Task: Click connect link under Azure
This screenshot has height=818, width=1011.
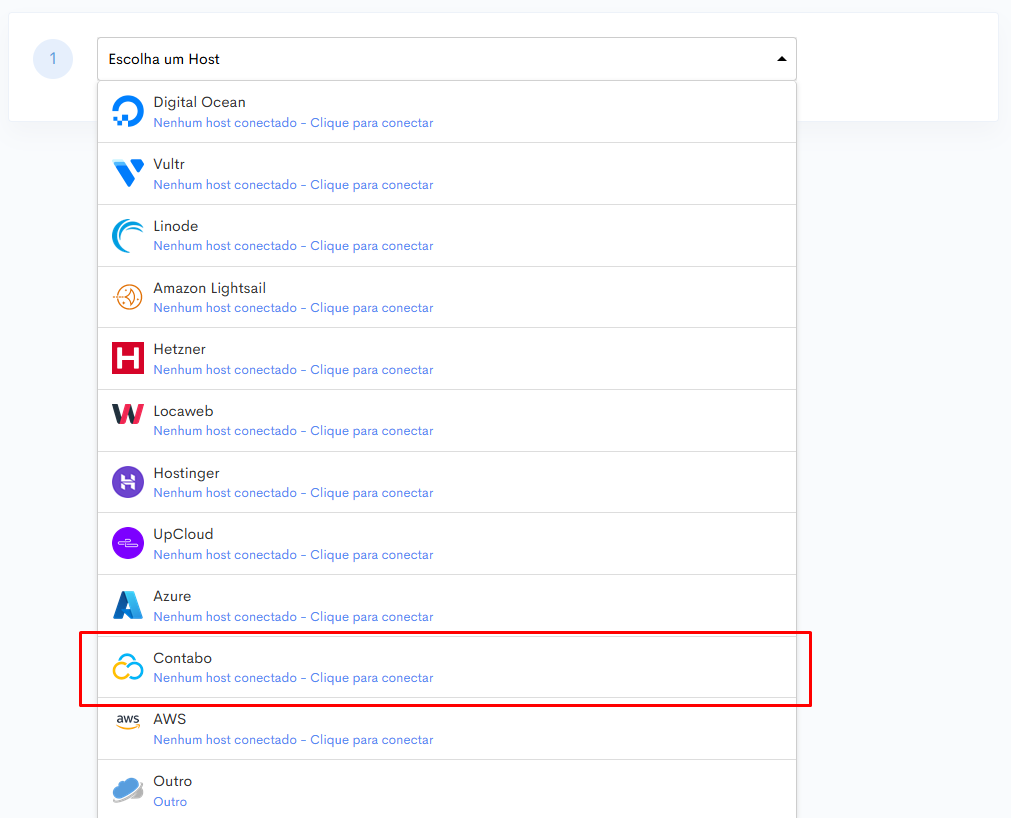Action: click(293, 616)
